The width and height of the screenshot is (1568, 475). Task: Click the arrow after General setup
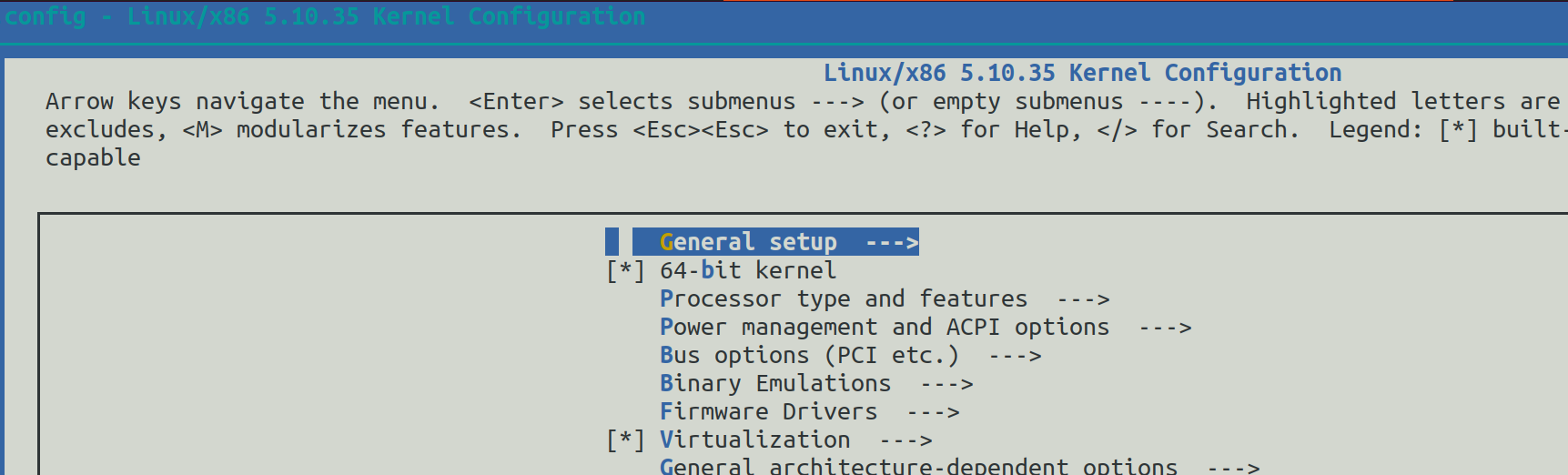(x=892, y=242)
